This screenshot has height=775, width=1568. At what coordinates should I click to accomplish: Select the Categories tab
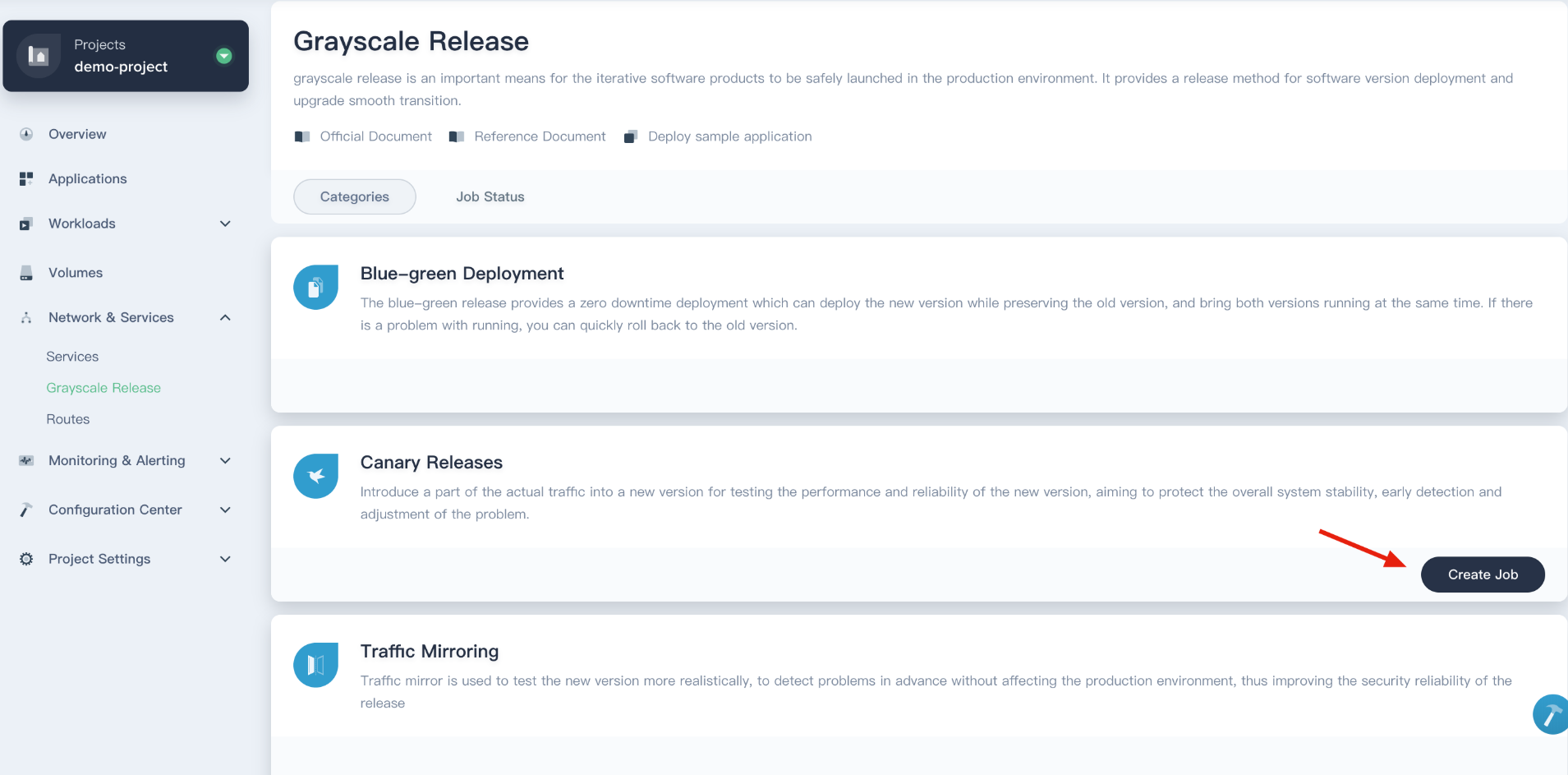pos(355,197)
